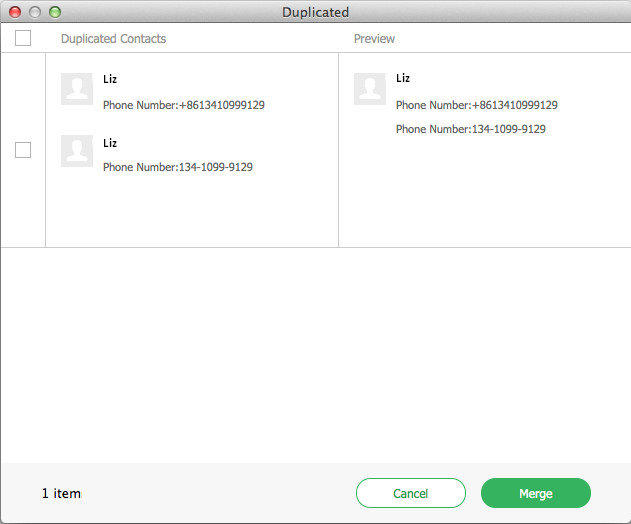The height and width of the screenshot is (524, 631).
Task: Check the select-all checkbox beside Duplicated Contacts
Action: coord(23,38)
